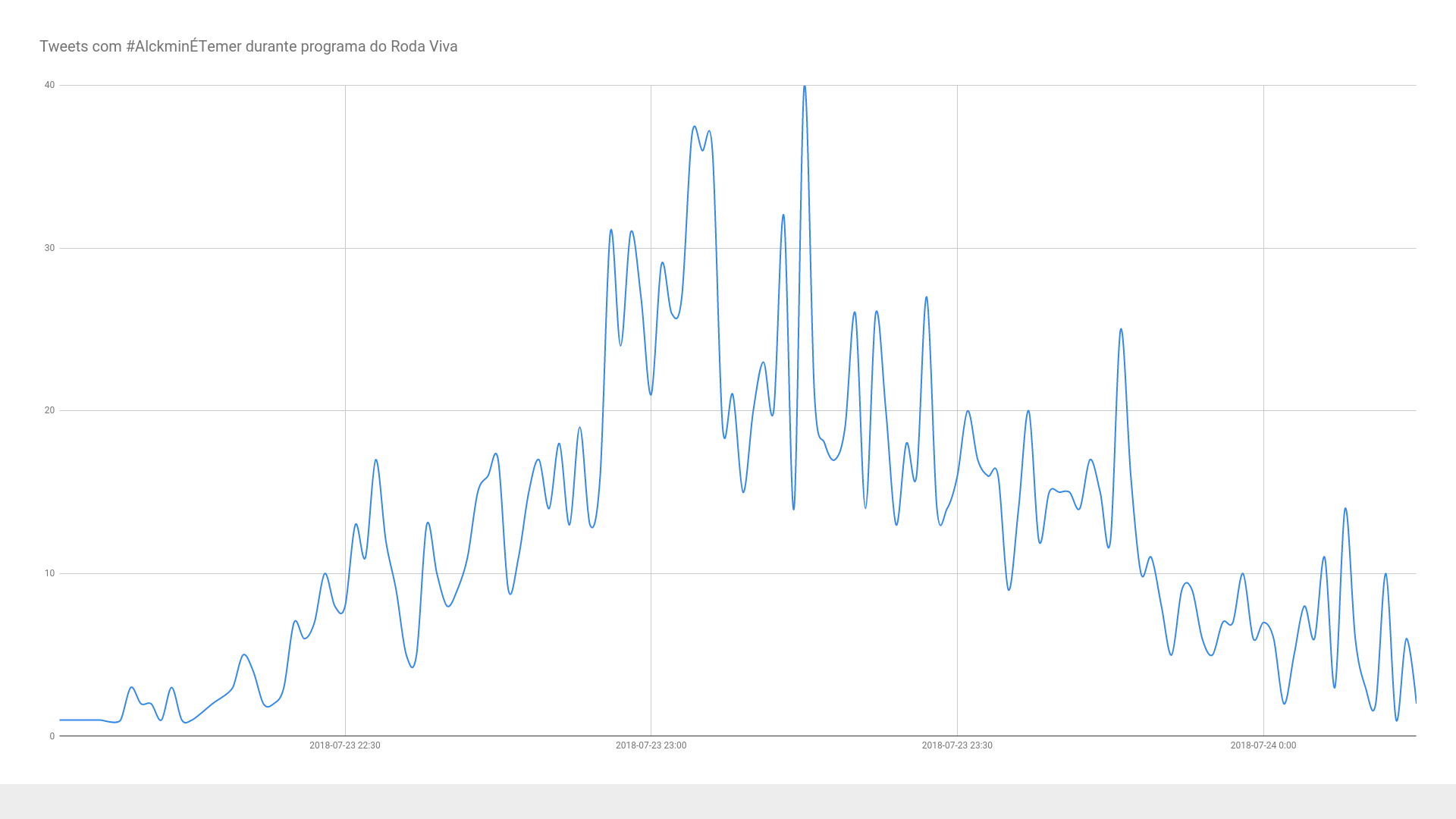Click the peak at 32 before the highest spike
1456x819 pixels.
(x=783, y=215)
